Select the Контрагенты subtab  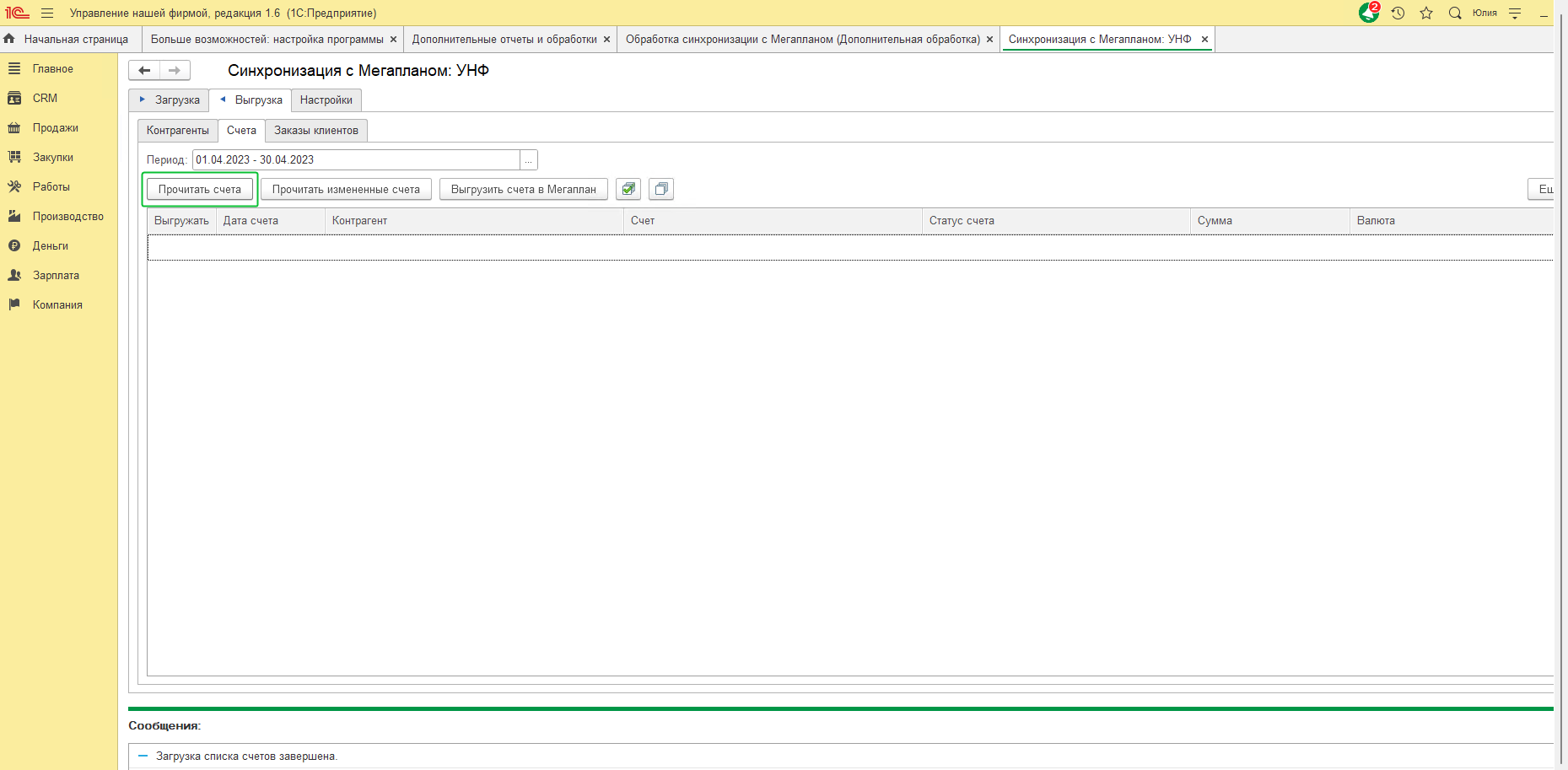tap(178, 130)
